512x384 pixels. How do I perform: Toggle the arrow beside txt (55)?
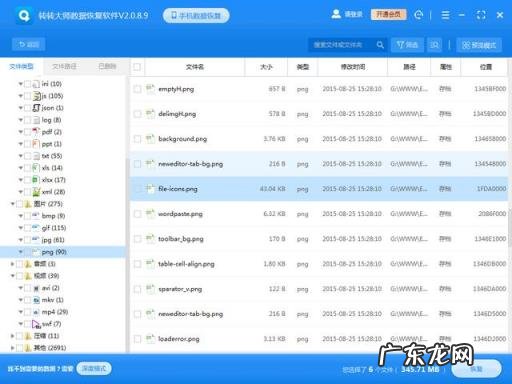point(21,156)
